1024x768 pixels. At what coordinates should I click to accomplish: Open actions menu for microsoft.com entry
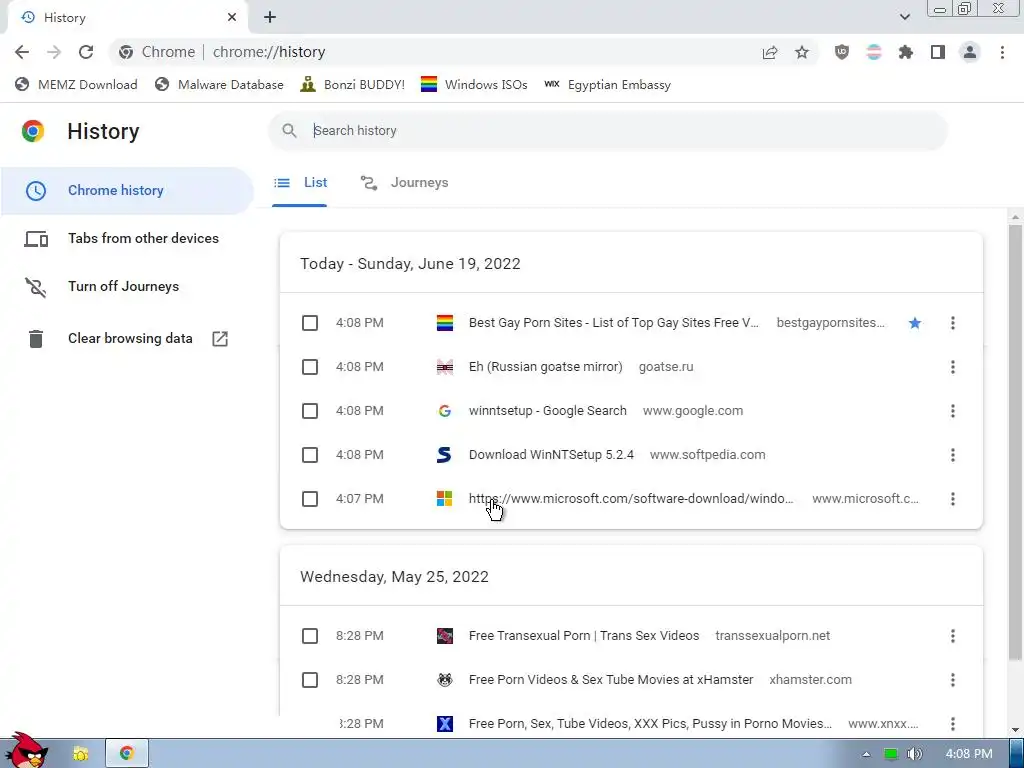coord(953,499)
